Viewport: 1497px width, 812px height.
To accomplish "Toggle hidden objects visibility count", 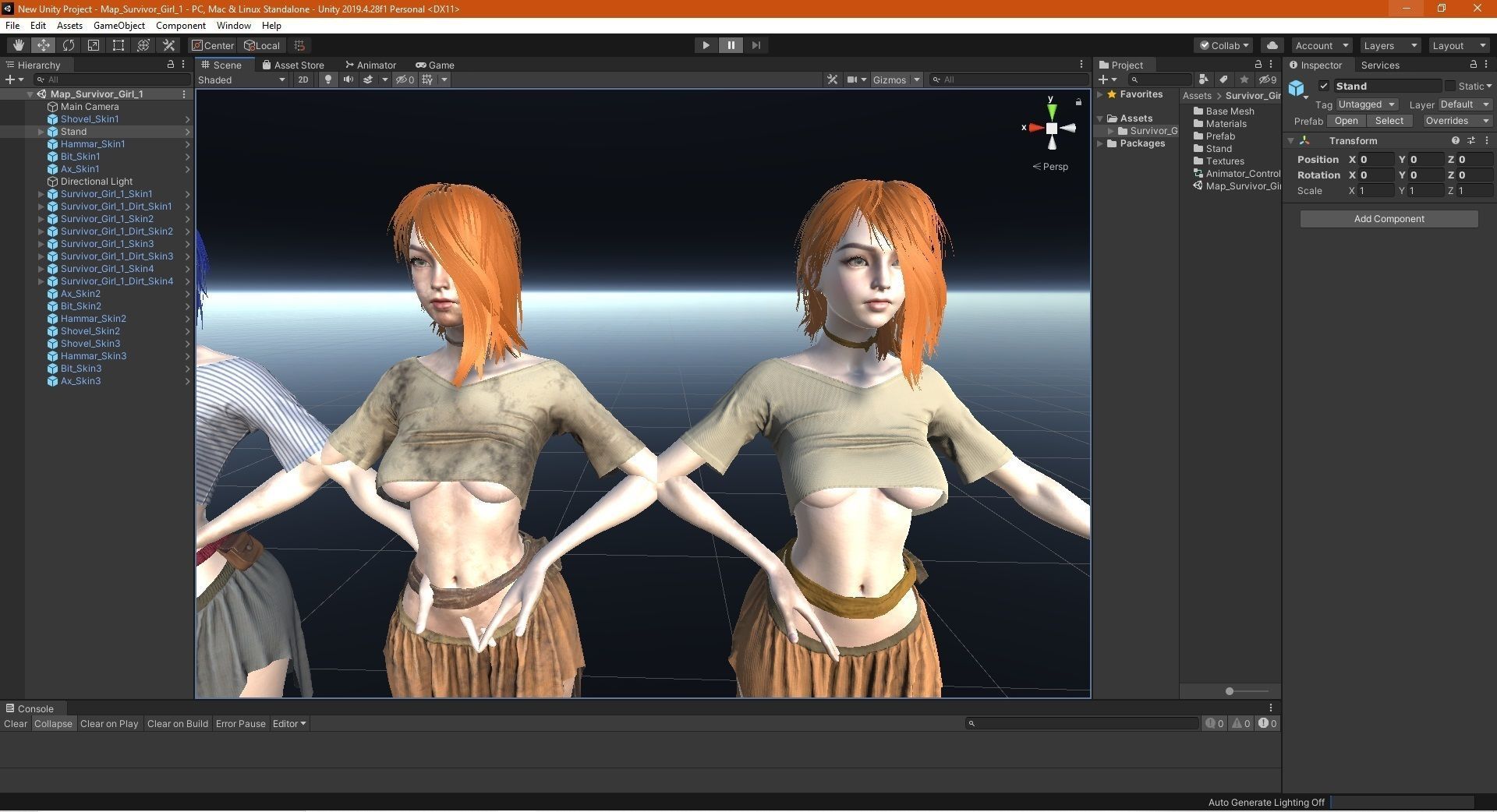I will [405, 79].
